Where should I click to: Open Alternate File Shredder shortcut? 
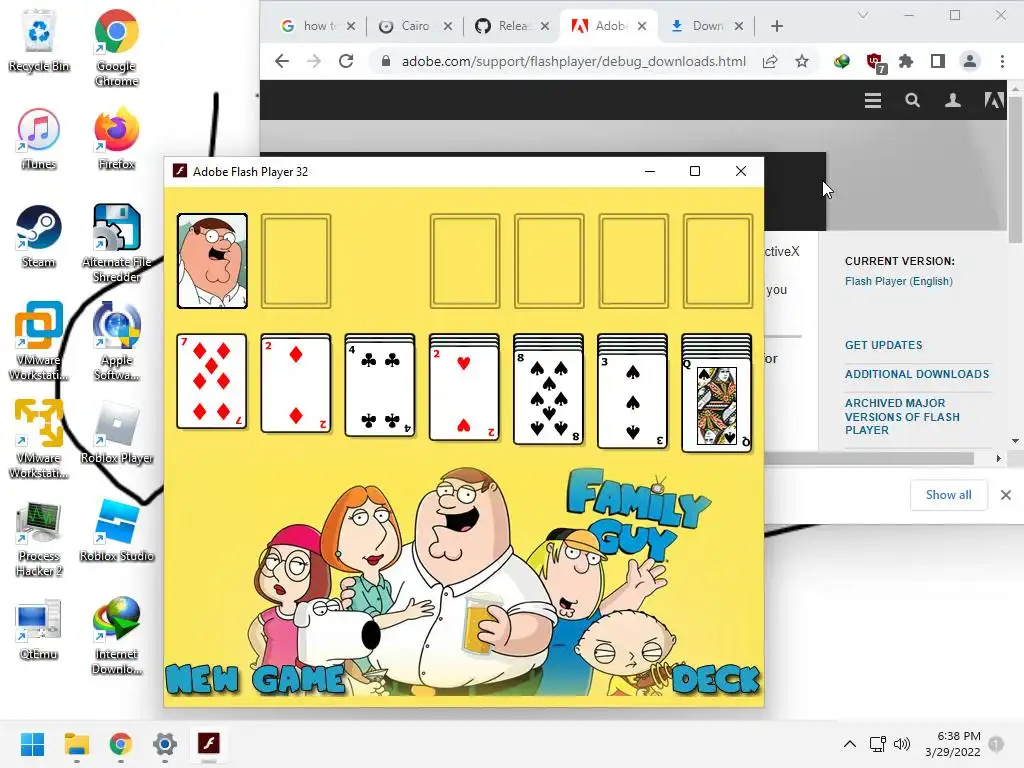click(x=116, y=243)
